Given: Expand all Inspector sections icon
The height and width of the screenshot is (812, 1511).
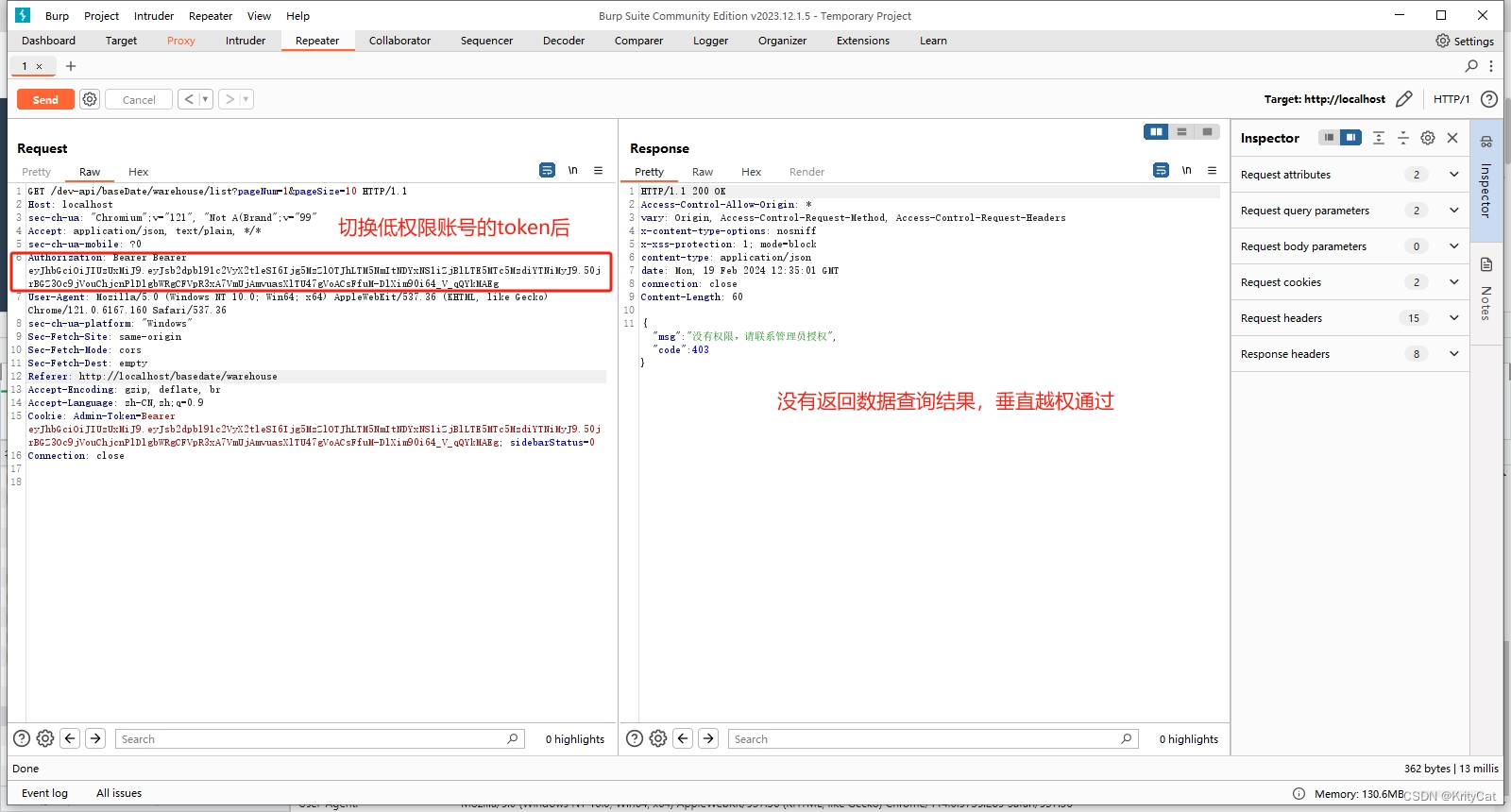Looking at the screenshot, I should click(x=1379, y=138).
